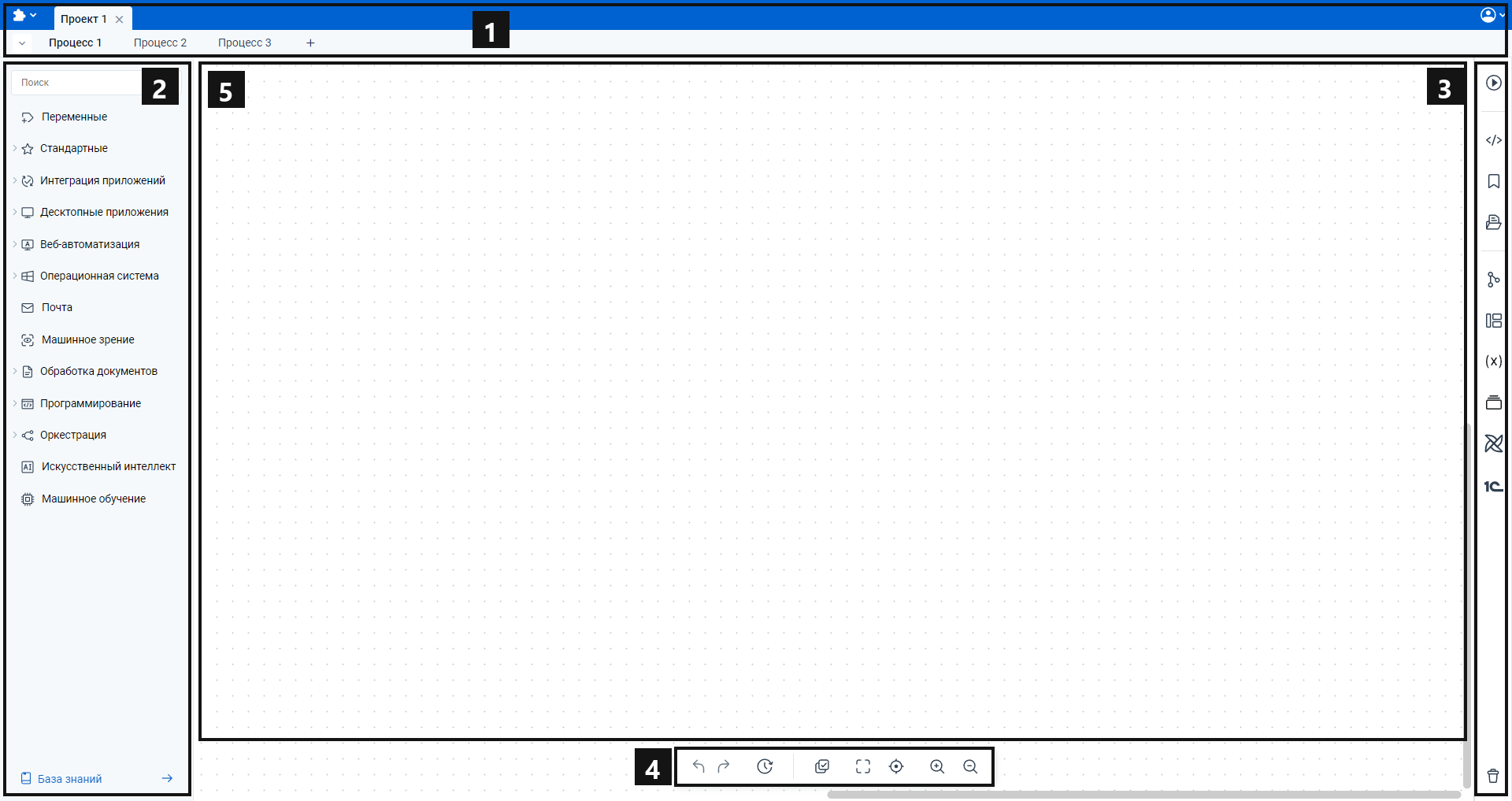Zoom out of the canvas

pos(970,766)
